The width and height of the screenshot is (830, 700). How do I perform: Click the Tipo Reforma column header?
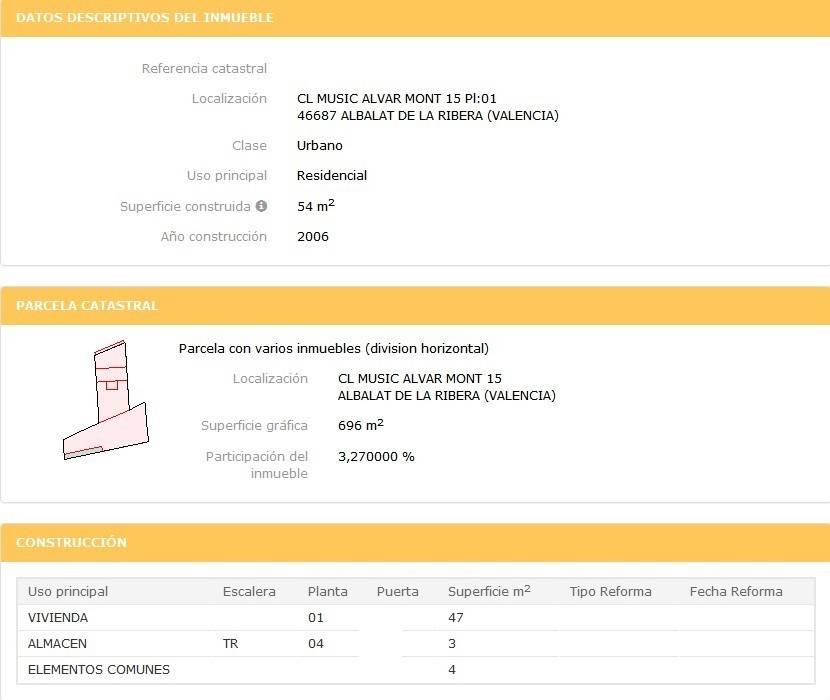[x=610, y=591]
